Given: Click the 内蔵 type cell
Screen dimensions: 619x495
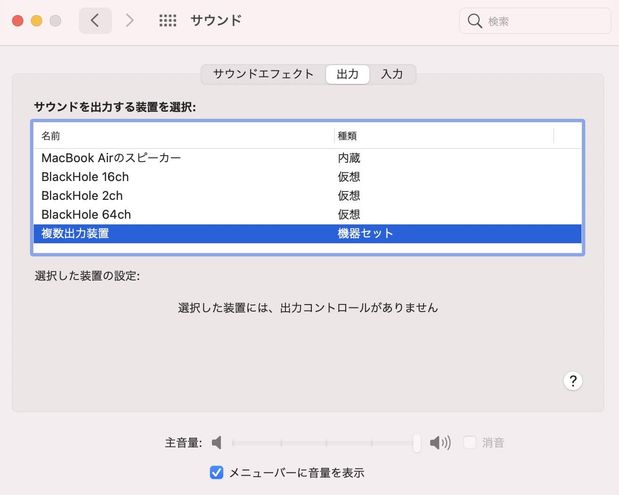Looking at the screenshot, I should pyautogui.click(x=349, y=158).
